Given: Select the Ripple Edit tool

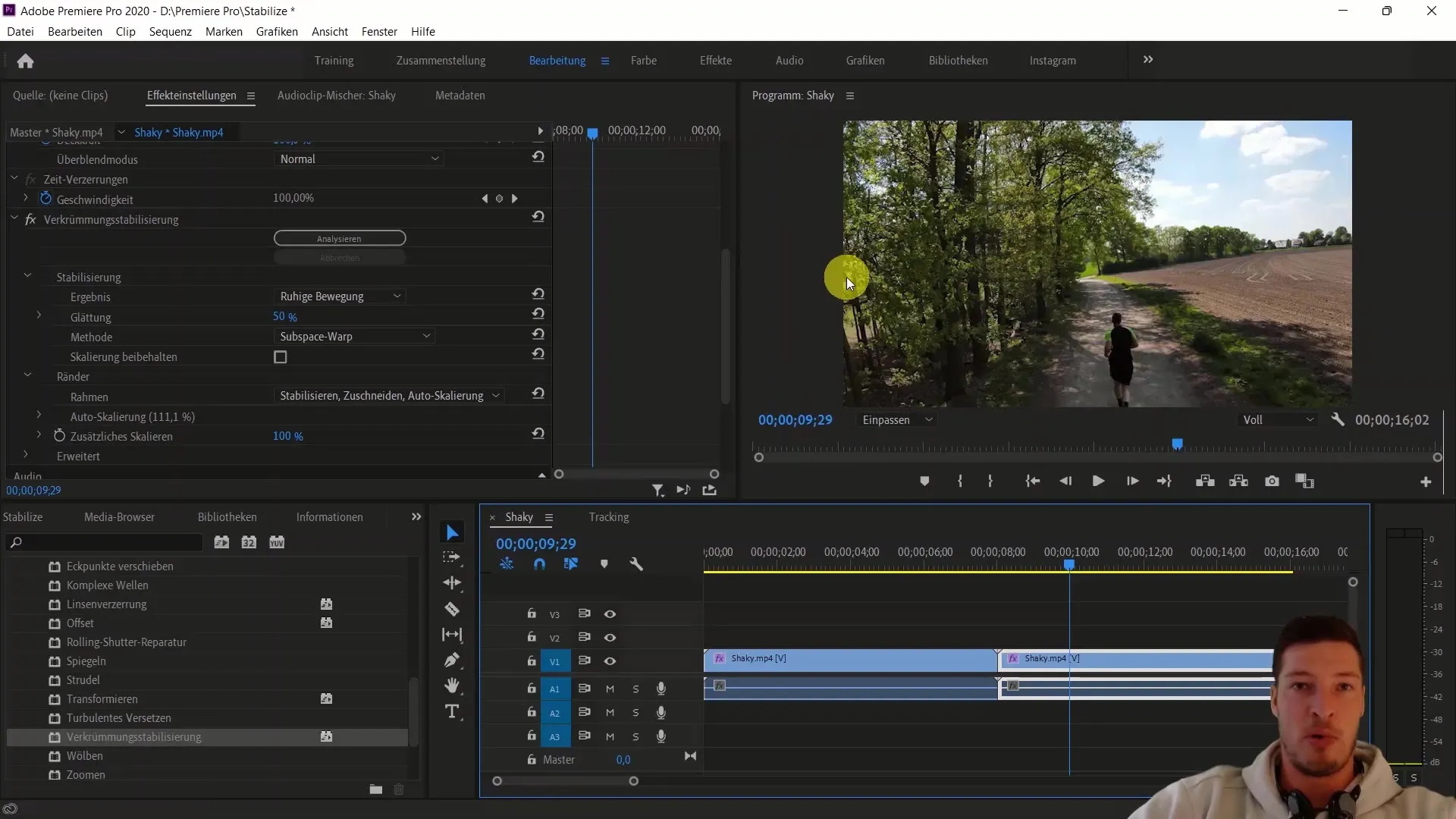Looking at the screenshot, I should (452, 583).
